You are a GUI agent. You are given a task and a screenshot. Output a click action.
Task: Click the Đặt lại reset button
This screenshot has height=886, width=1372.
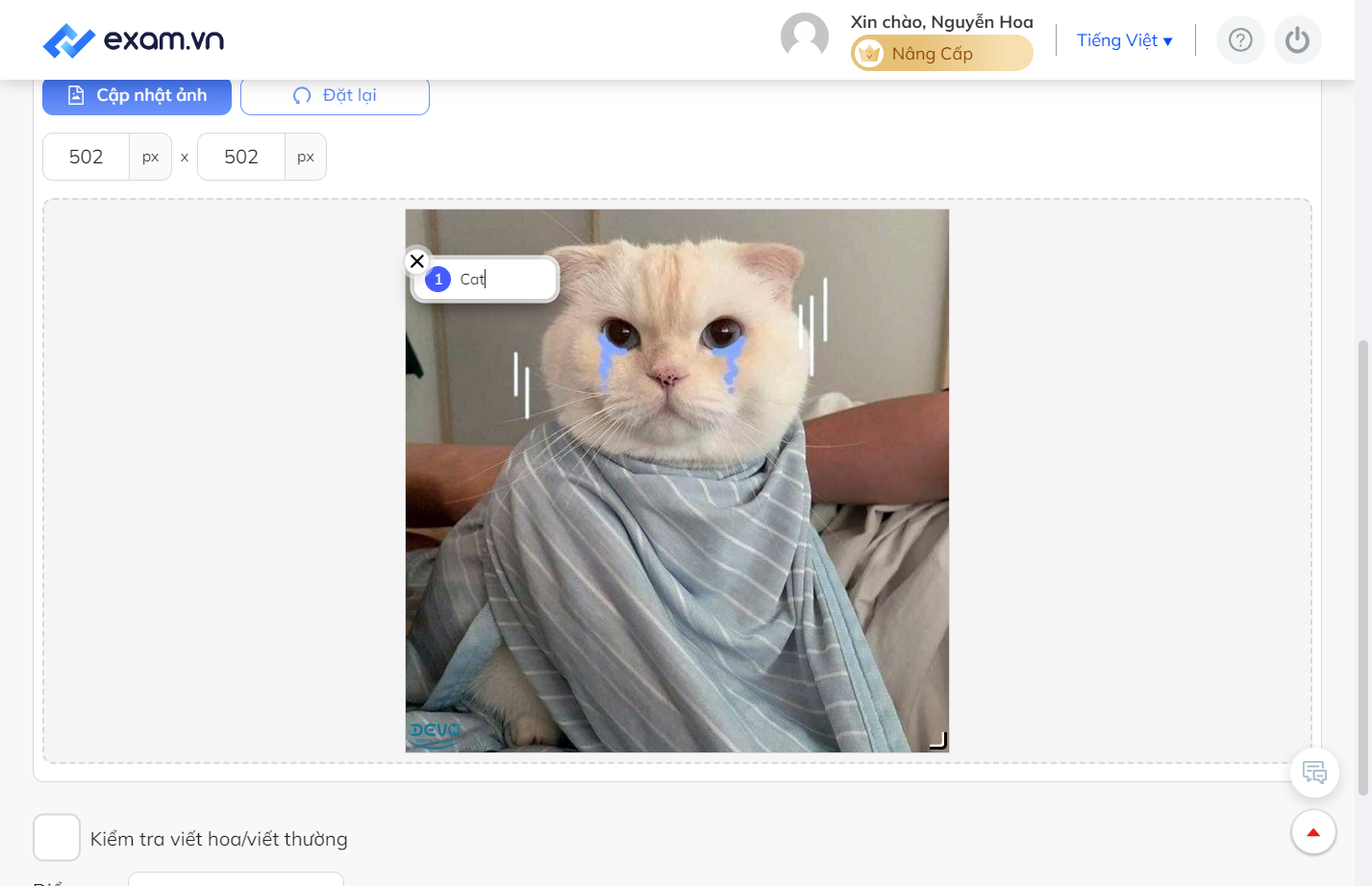point(335,95)
